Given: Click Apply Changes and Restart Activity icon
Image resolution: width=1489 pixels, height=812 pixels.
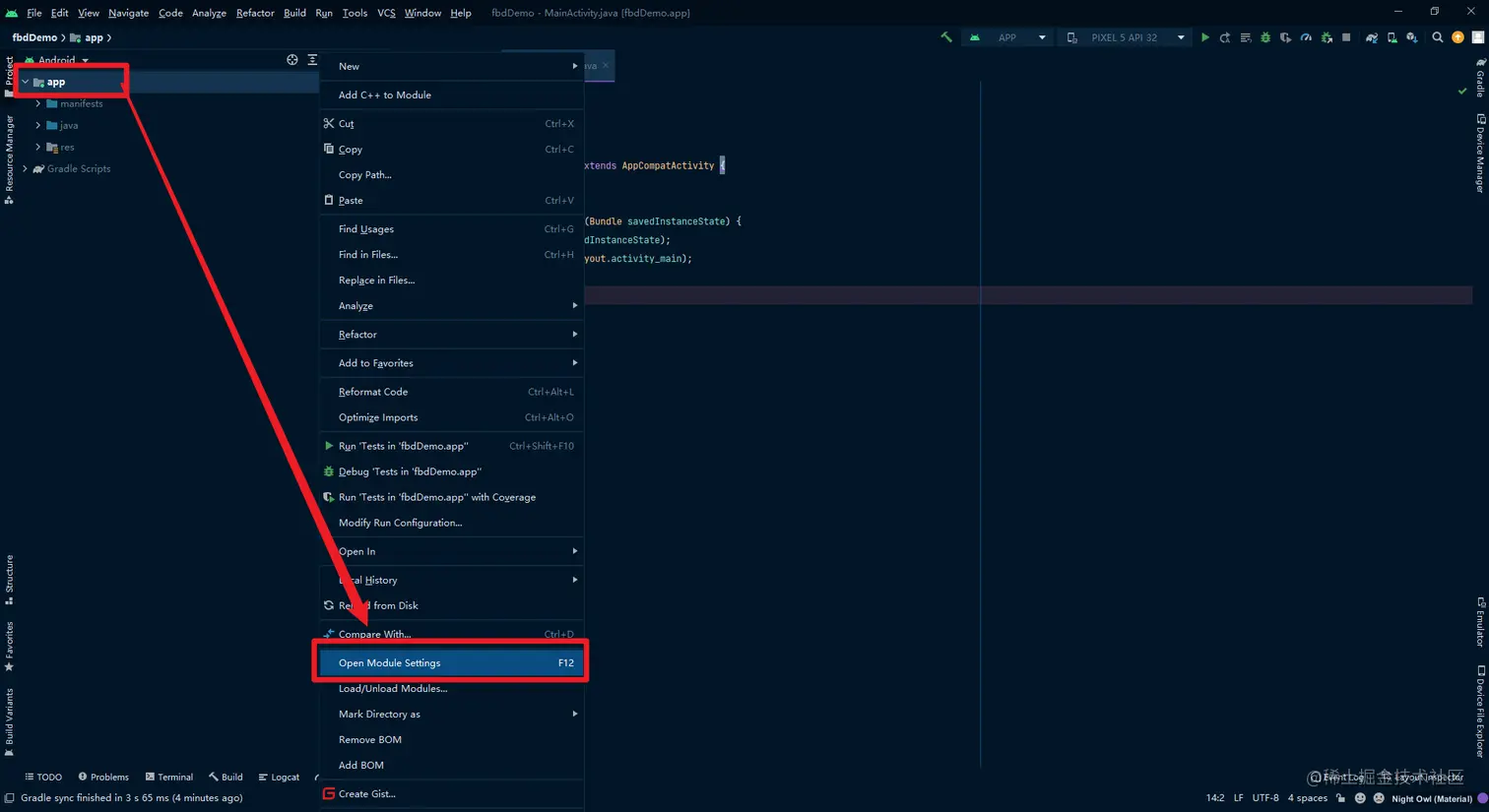Looking at the screenshot, I should point(1225,37).
